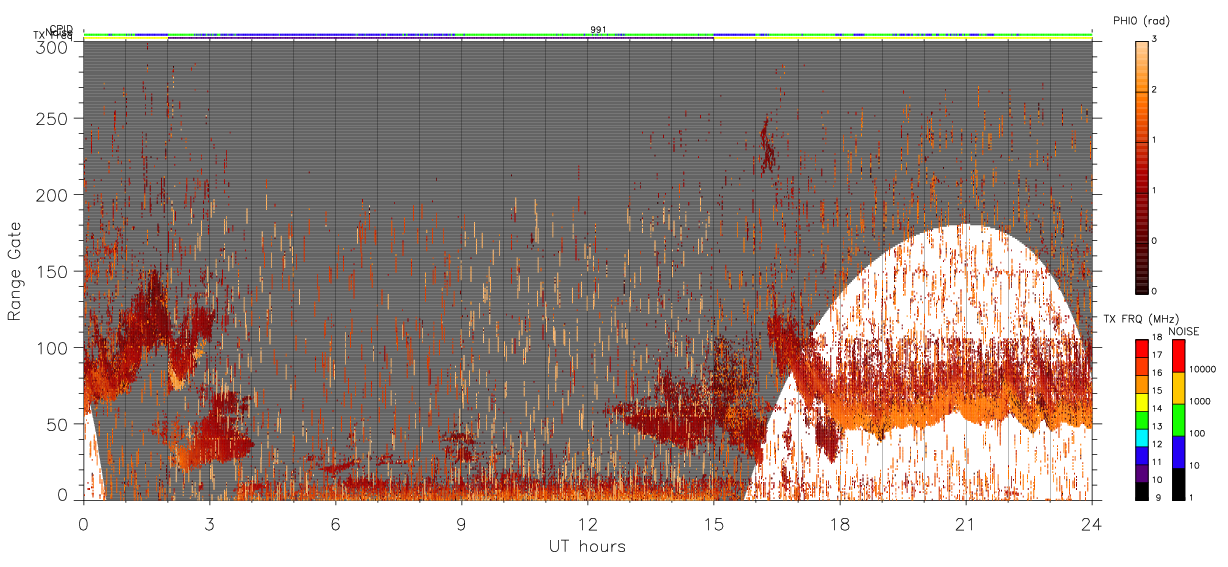Click the '100' label on NOISE legend
Screen dimensions: 1228x567
(1197, 434)
